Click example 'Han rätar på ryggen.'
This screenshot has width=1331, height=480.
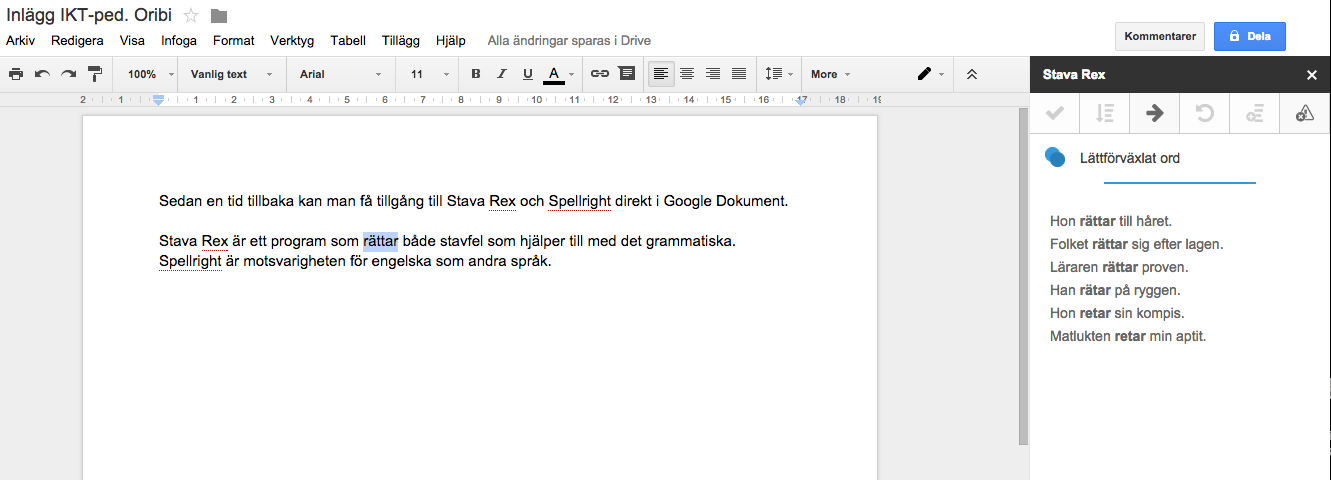(x=1115, y=290)
